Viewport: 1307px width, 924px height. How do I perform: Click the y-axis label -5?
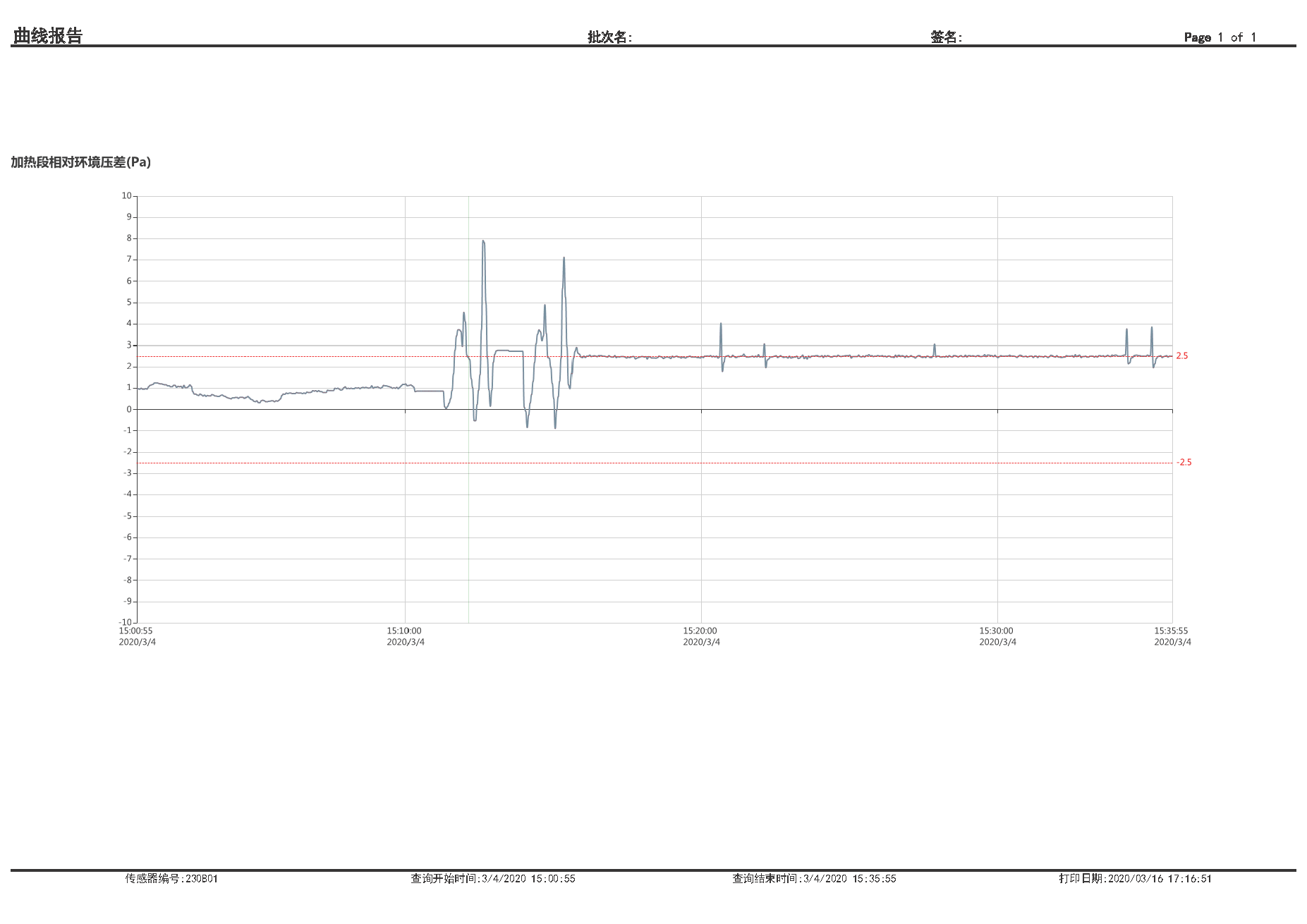tap(128, 516)
